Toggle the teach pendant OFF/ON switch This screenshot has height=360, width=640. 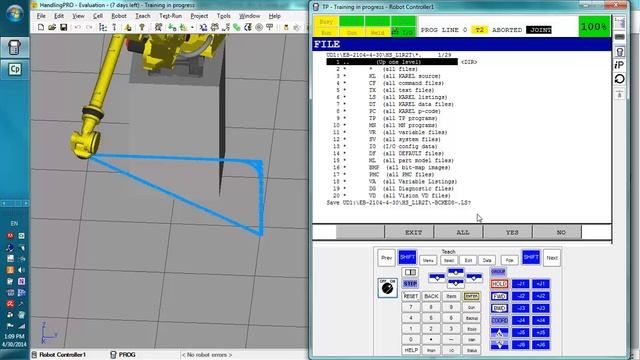pyautogui.click(x=387, y=288)
